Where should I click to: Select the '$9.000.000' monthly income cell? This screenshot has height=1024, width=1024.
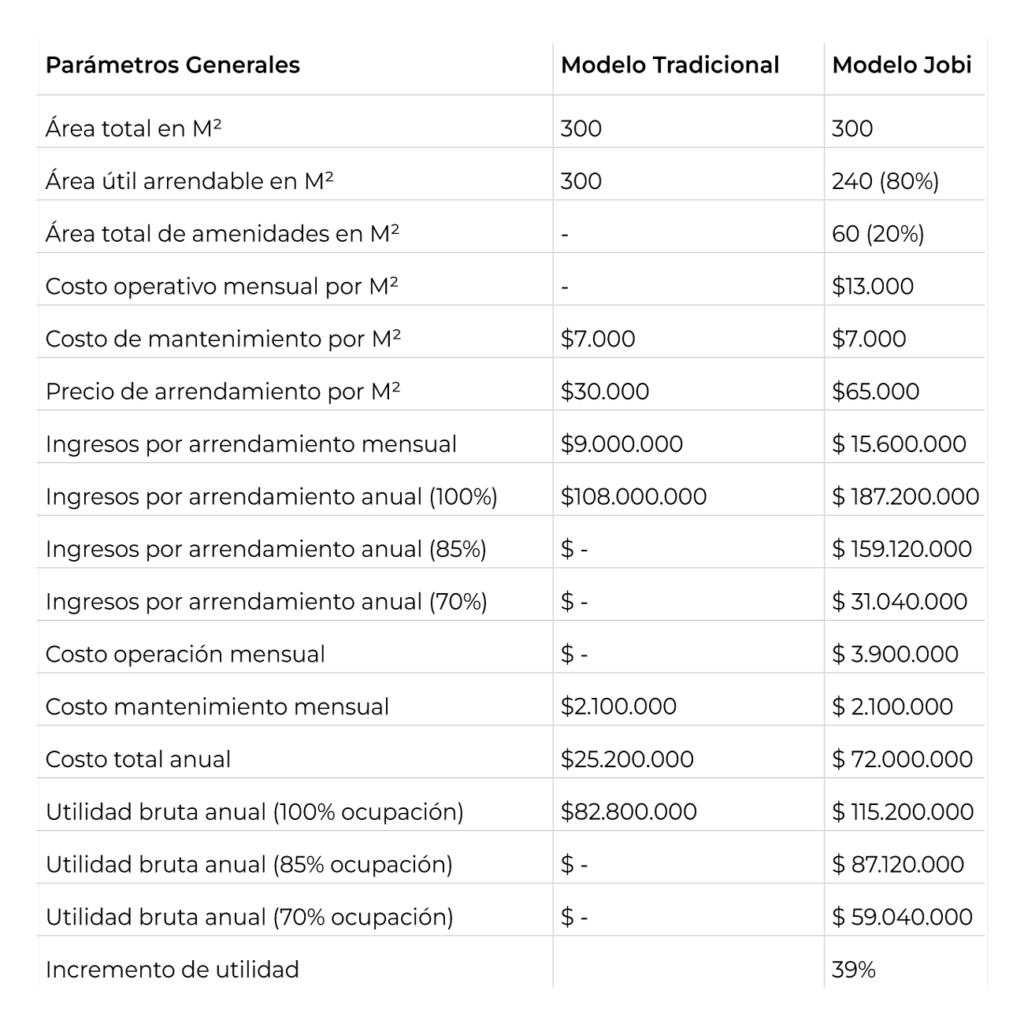click(621, 444)
